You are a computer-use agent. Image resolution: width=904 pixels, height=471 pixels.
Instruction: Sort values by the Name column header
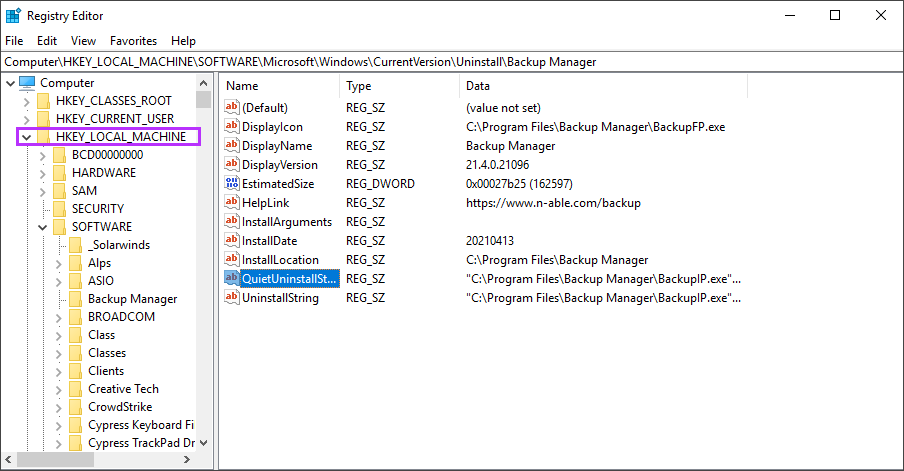(x=280, y=86)
